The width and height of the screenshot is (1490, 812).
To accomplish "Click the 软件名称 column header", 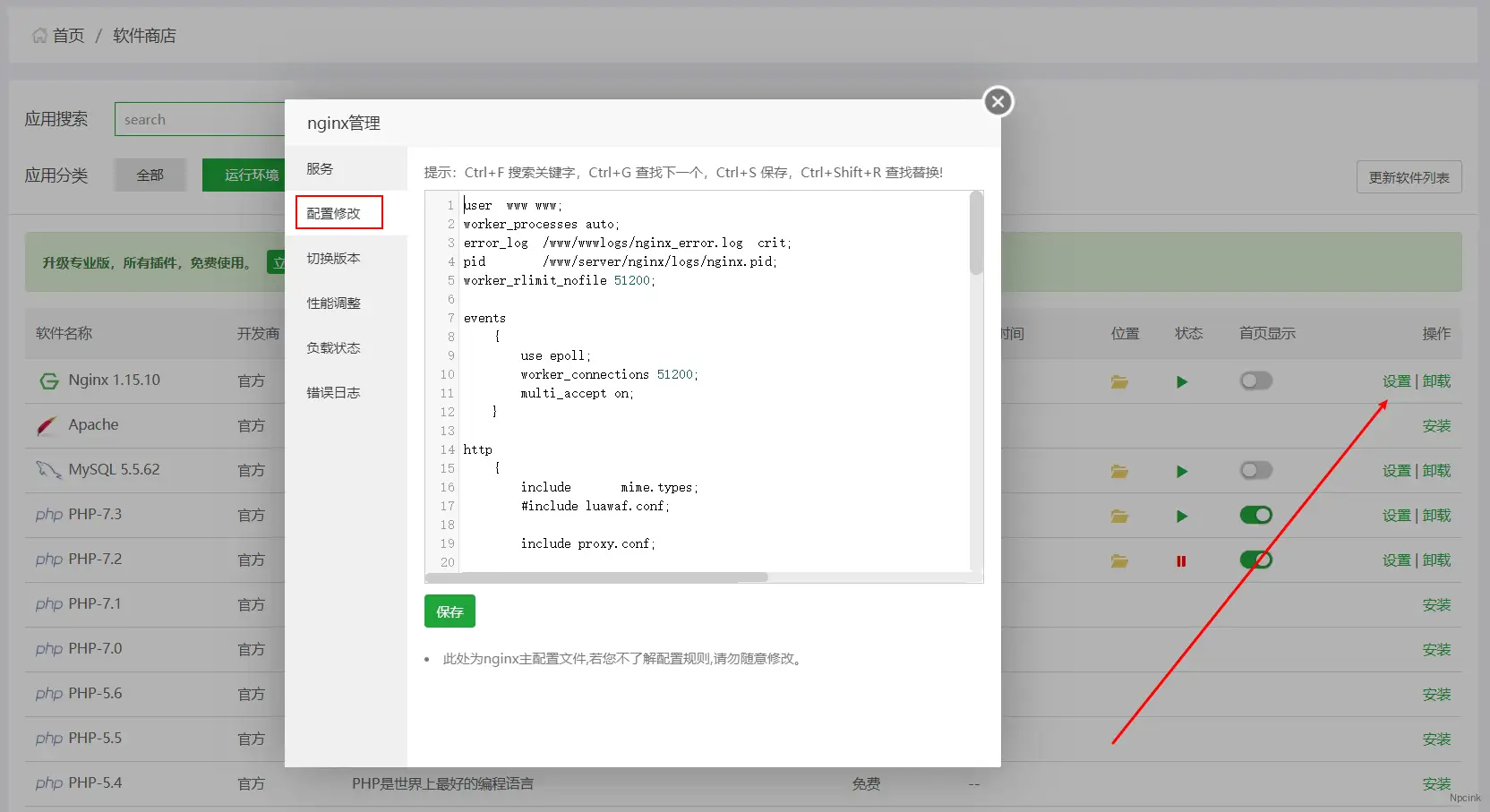I will (64, 333).
